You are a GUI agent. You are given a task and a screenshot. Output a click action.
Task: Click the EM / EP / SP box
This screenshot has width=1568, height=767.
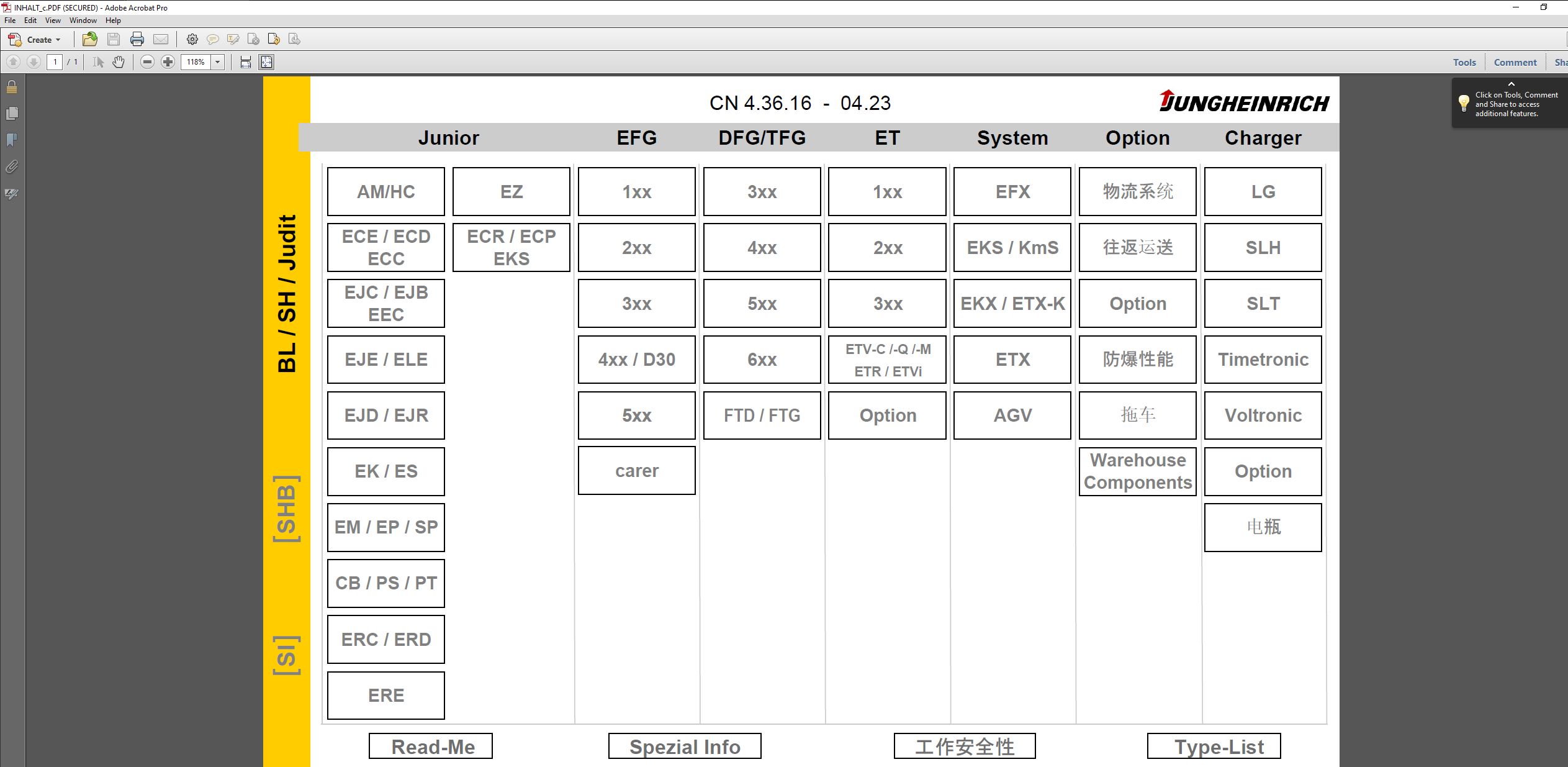[x=386, y=527]
